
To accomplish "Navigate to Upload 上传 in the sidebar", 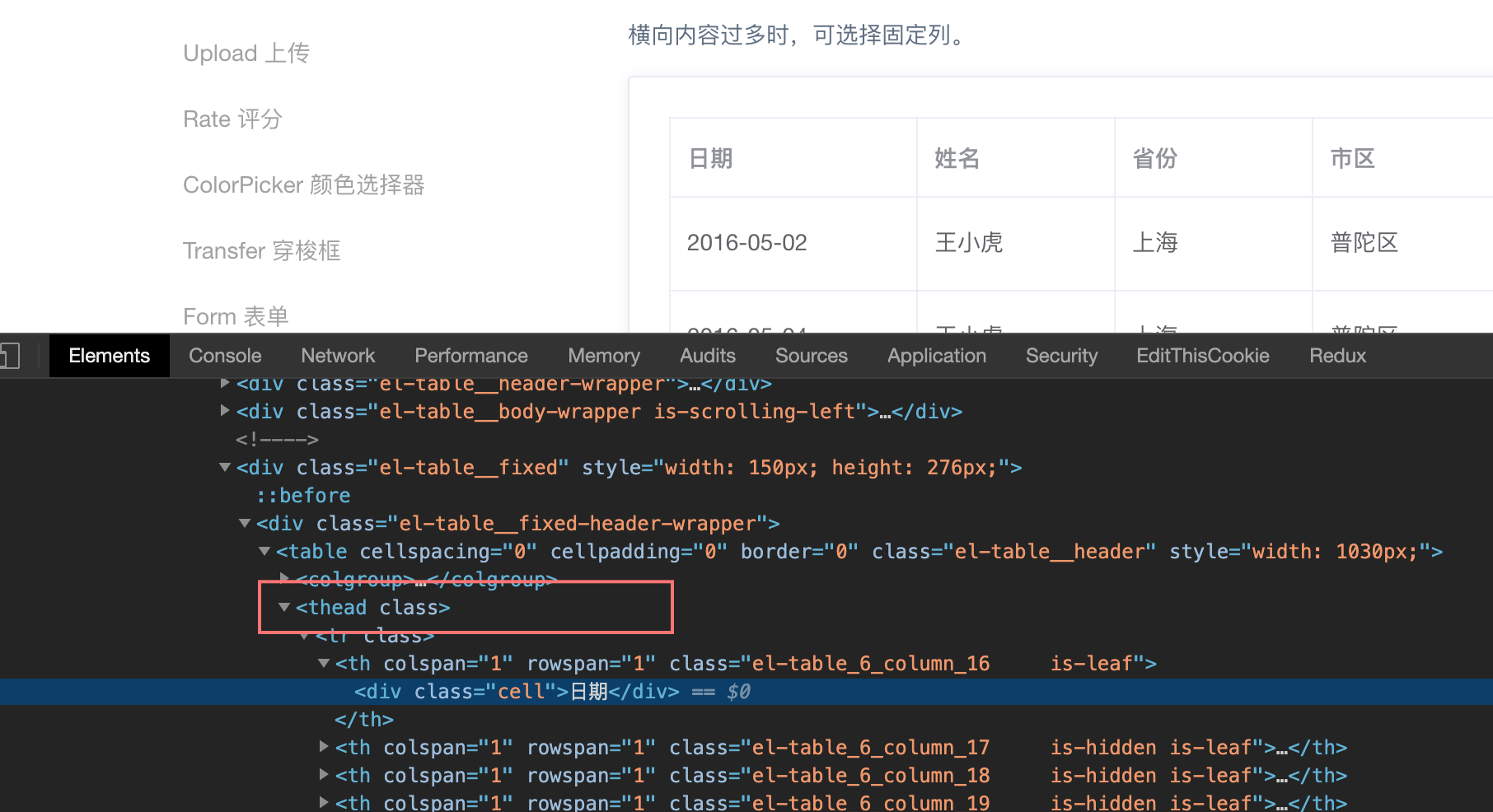I will click(246, 52).
